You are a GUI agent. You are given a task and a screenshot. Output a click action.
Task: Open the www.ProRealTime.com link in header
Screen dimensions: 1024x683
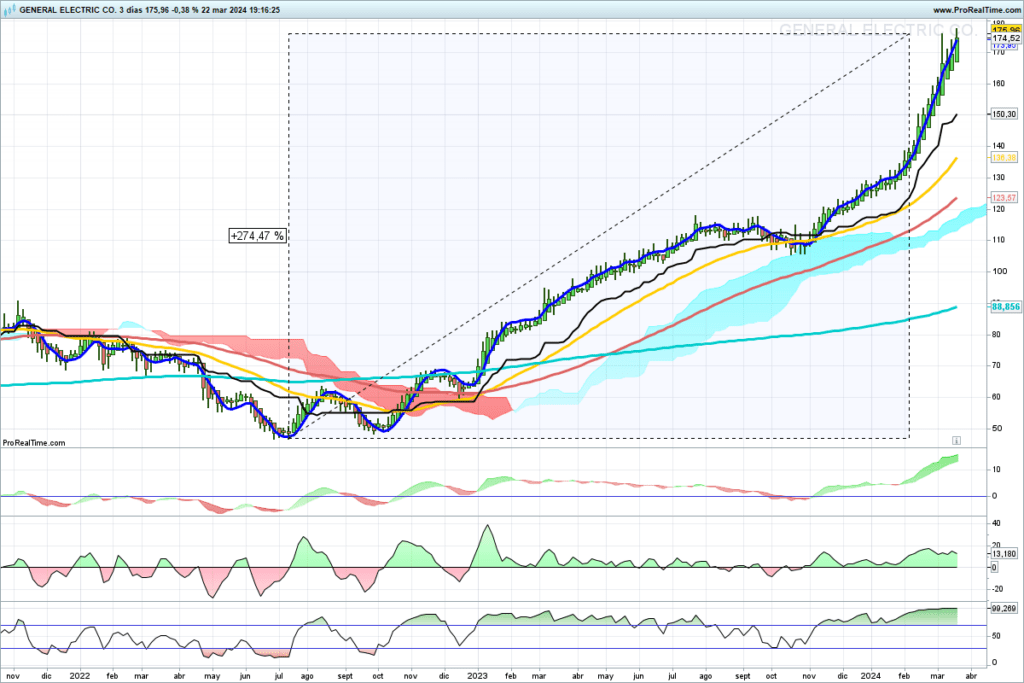coord(976,10)
